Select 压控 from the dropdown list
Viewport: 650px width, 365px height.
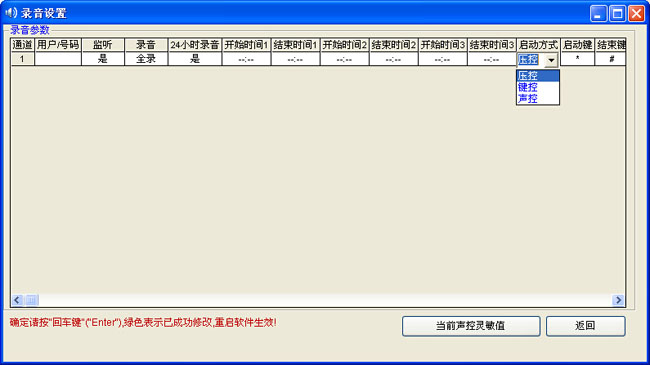(x=538, y=75)
